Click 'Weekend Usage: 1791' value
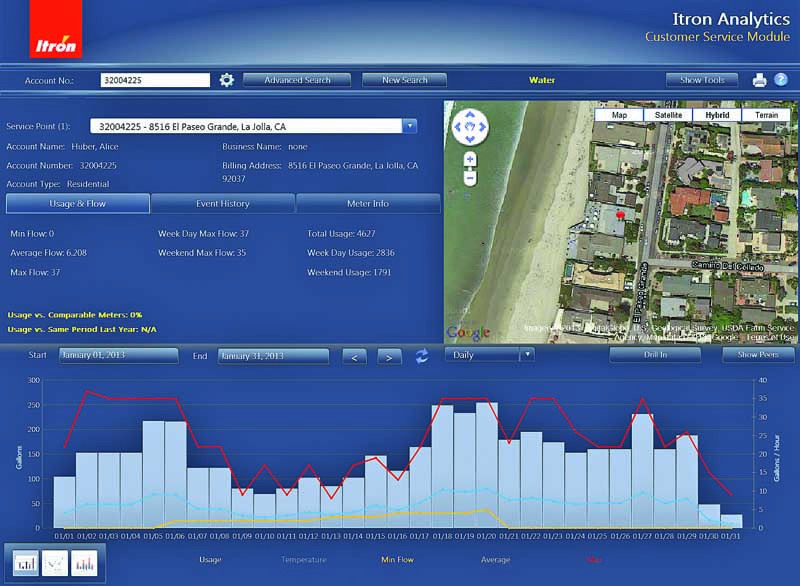The image size is (800, 586). pyautogui.click(x=349, y=272)
